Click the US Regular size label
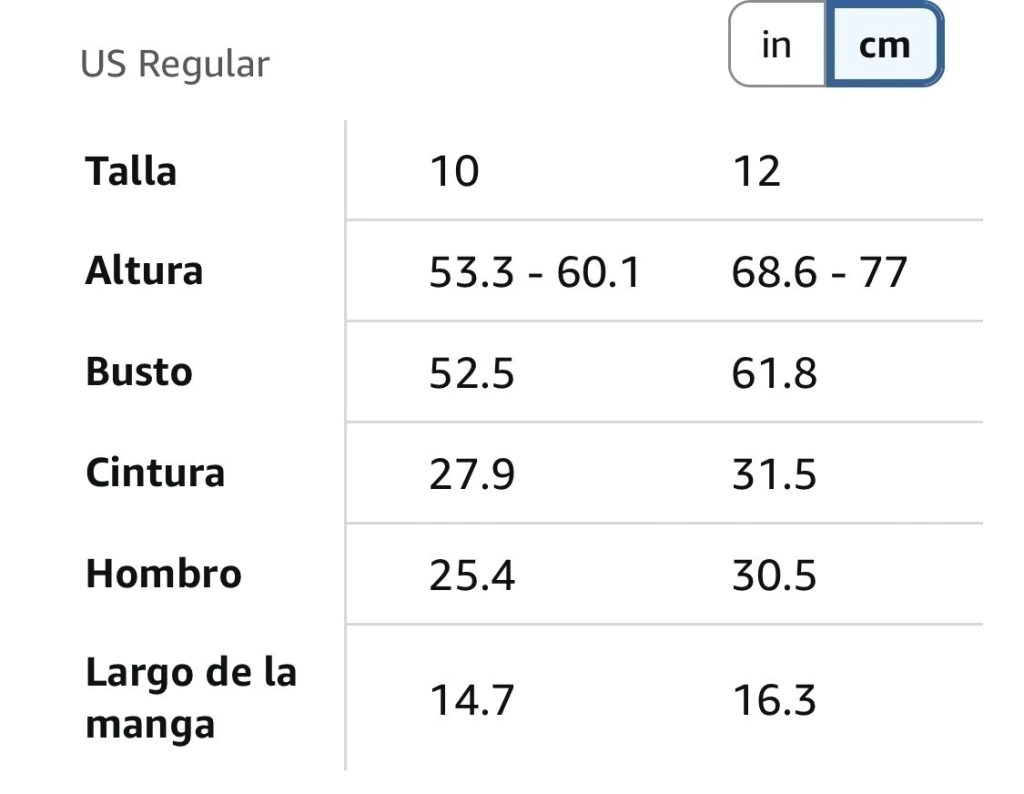Viewport: 1024px width, 794px height. pos(175,64)
